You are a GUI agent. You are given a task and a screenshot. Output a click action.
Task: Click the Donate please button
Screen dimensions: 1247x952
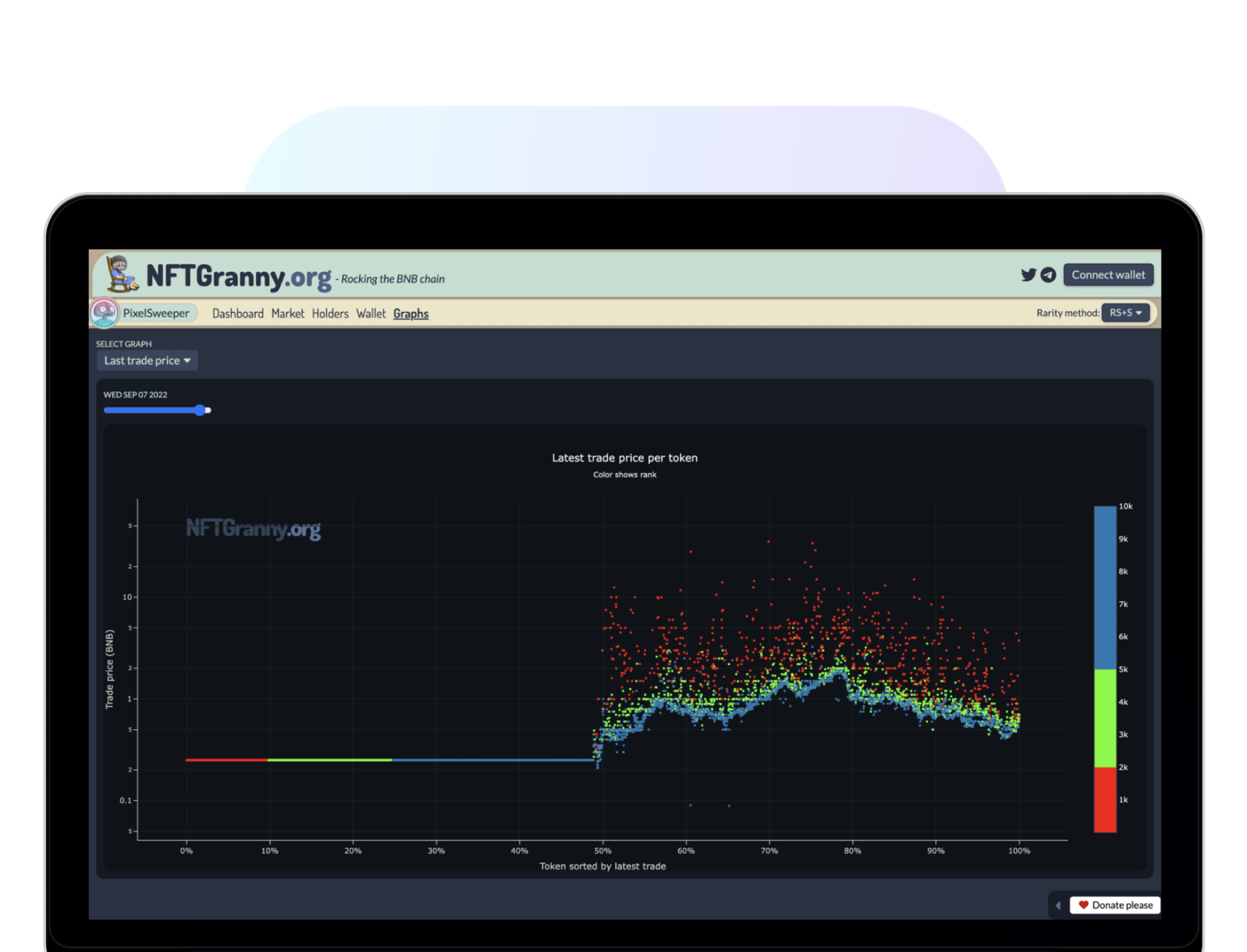pyautogui.click(x=1115, y=905)
